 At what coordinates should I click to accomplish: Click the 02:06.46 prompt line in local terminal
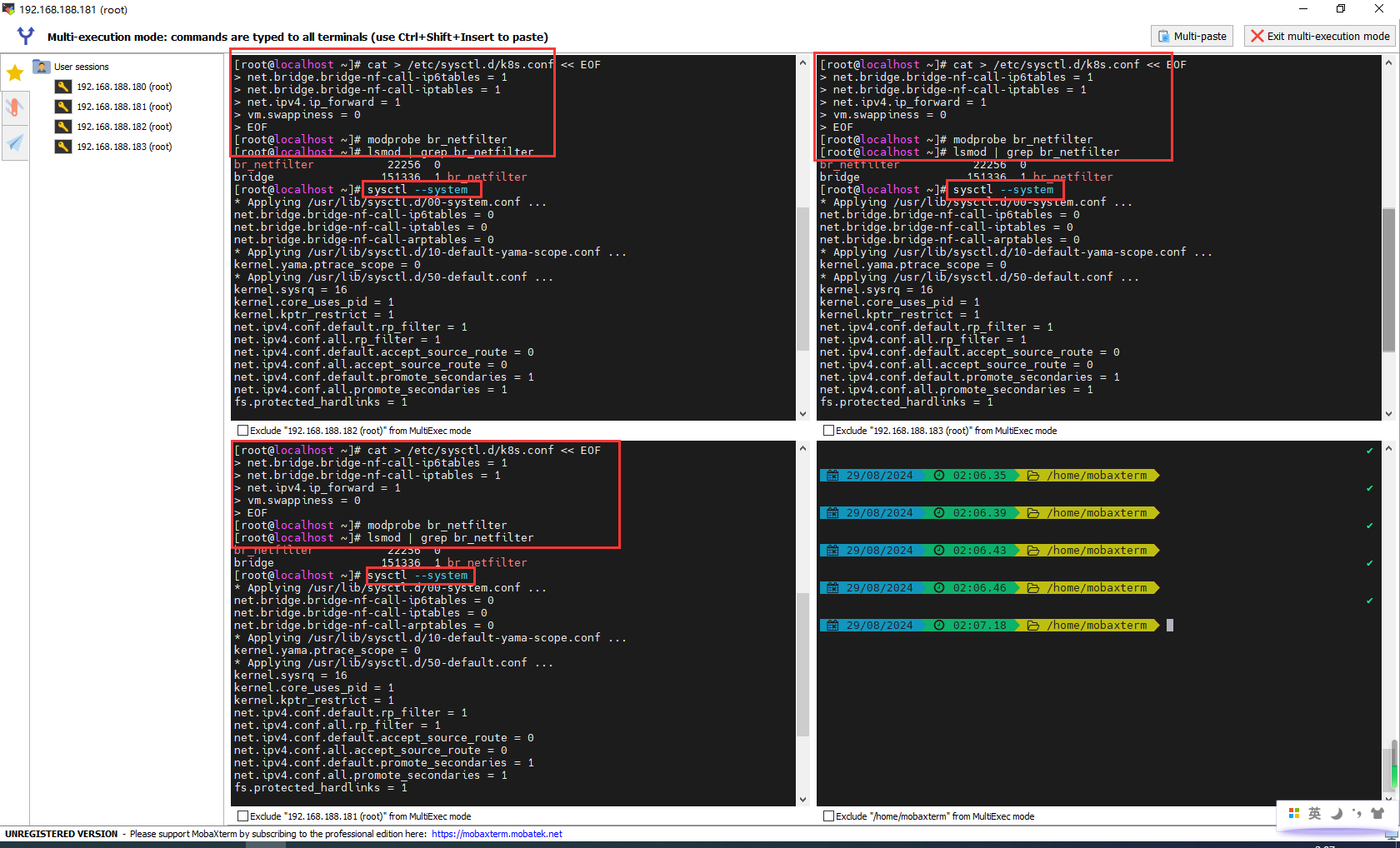pyautogui.click(x=990, y=588)
